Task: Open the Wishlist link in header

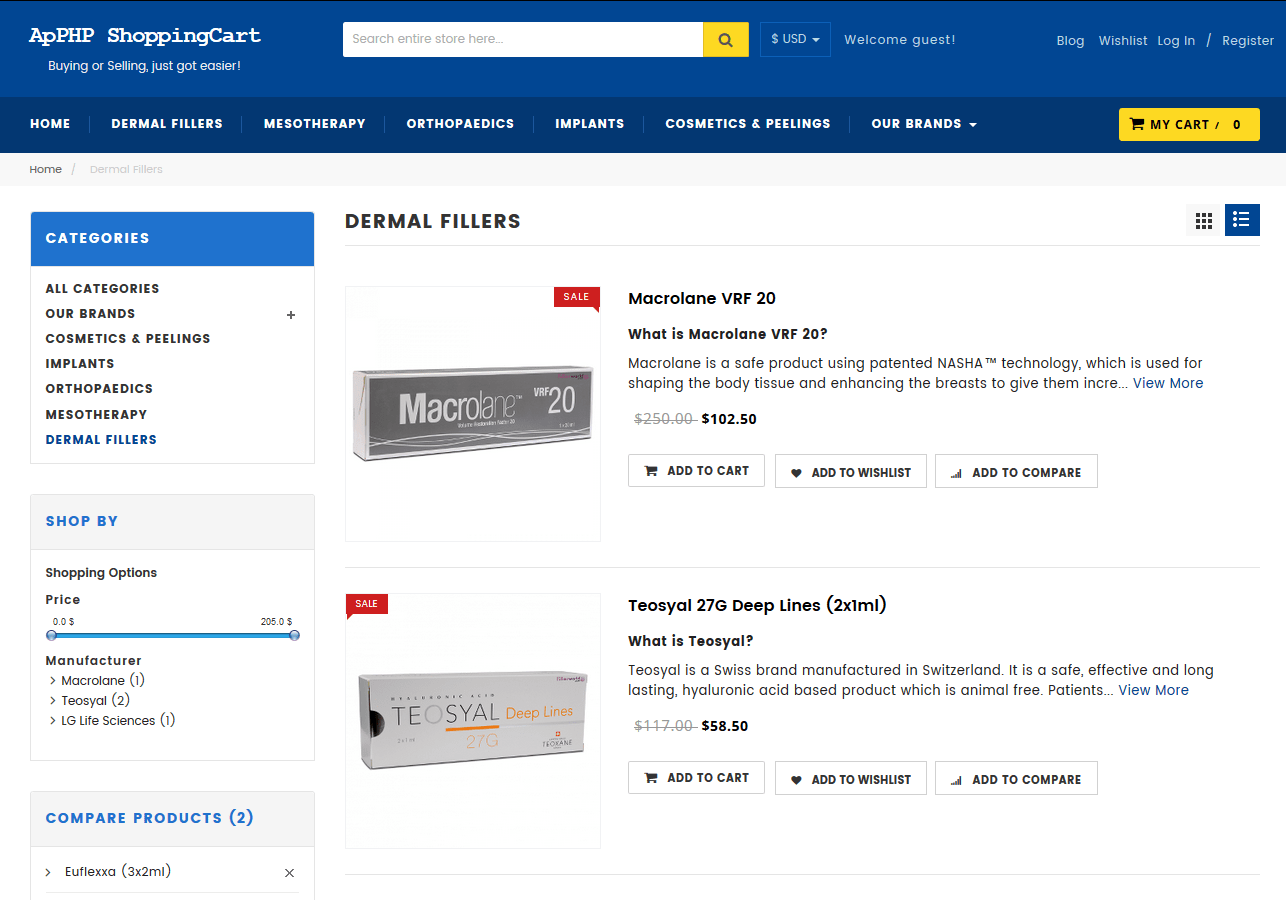Action: click(1123, 41)
